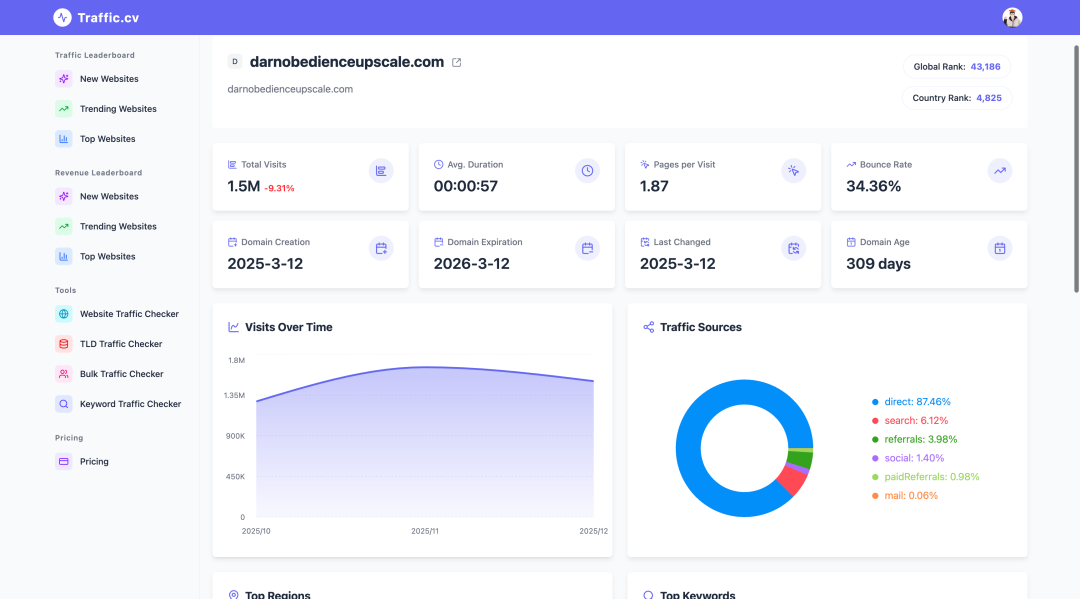This screenshot has width=1080, height=599.
Task: Go to TLD Traffic Checker tool
Action: (x=121, y=344)
